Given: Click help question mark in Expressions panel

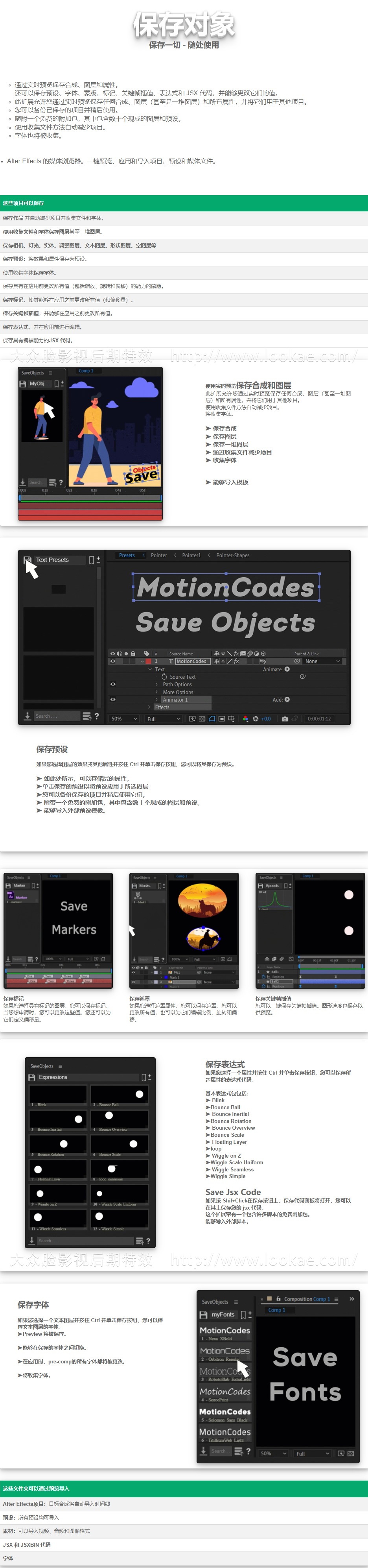Looking at the screenshot, I should (148, 1241).
